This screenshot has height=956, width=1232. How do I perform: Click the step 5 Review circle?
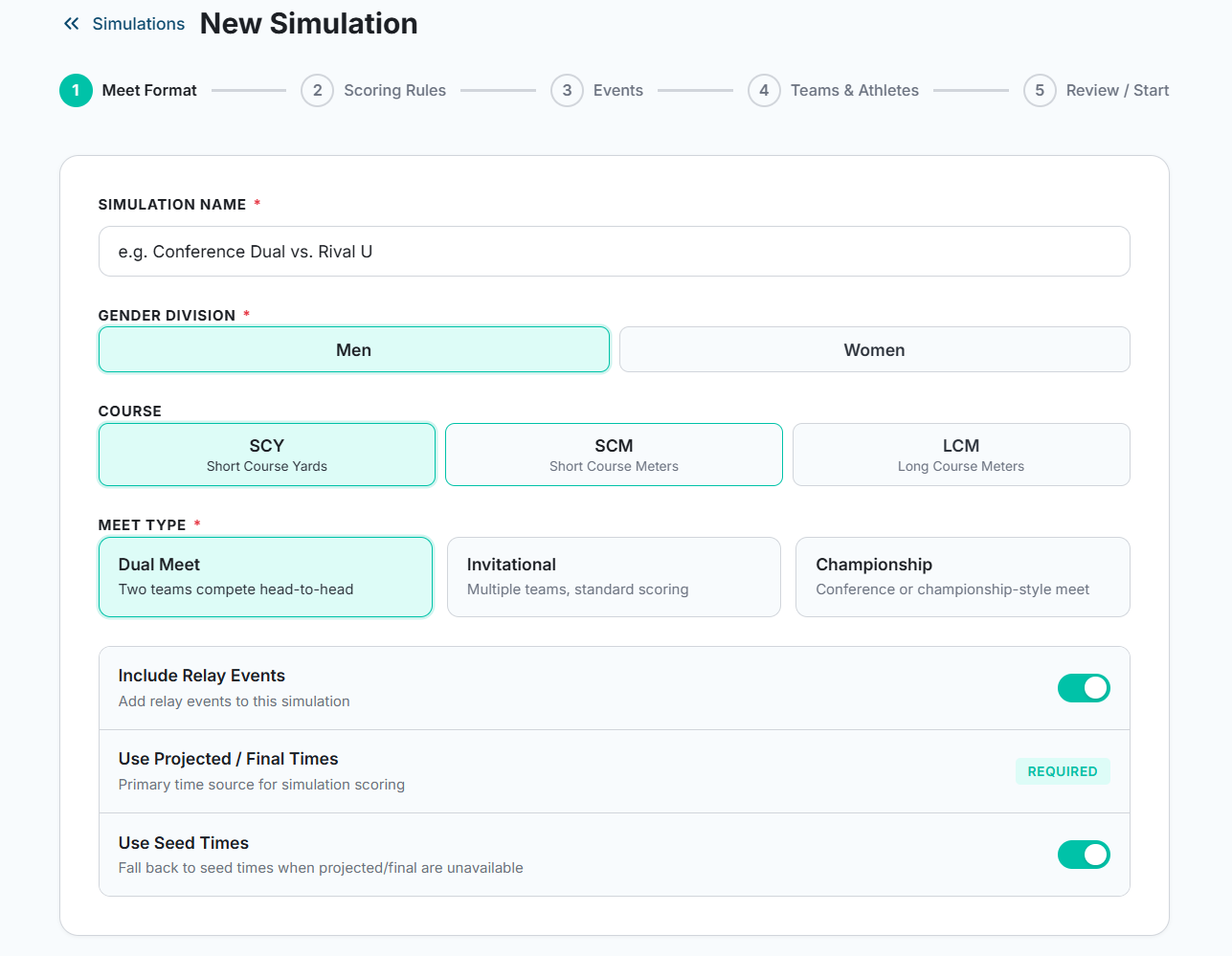coord(1040,90)
